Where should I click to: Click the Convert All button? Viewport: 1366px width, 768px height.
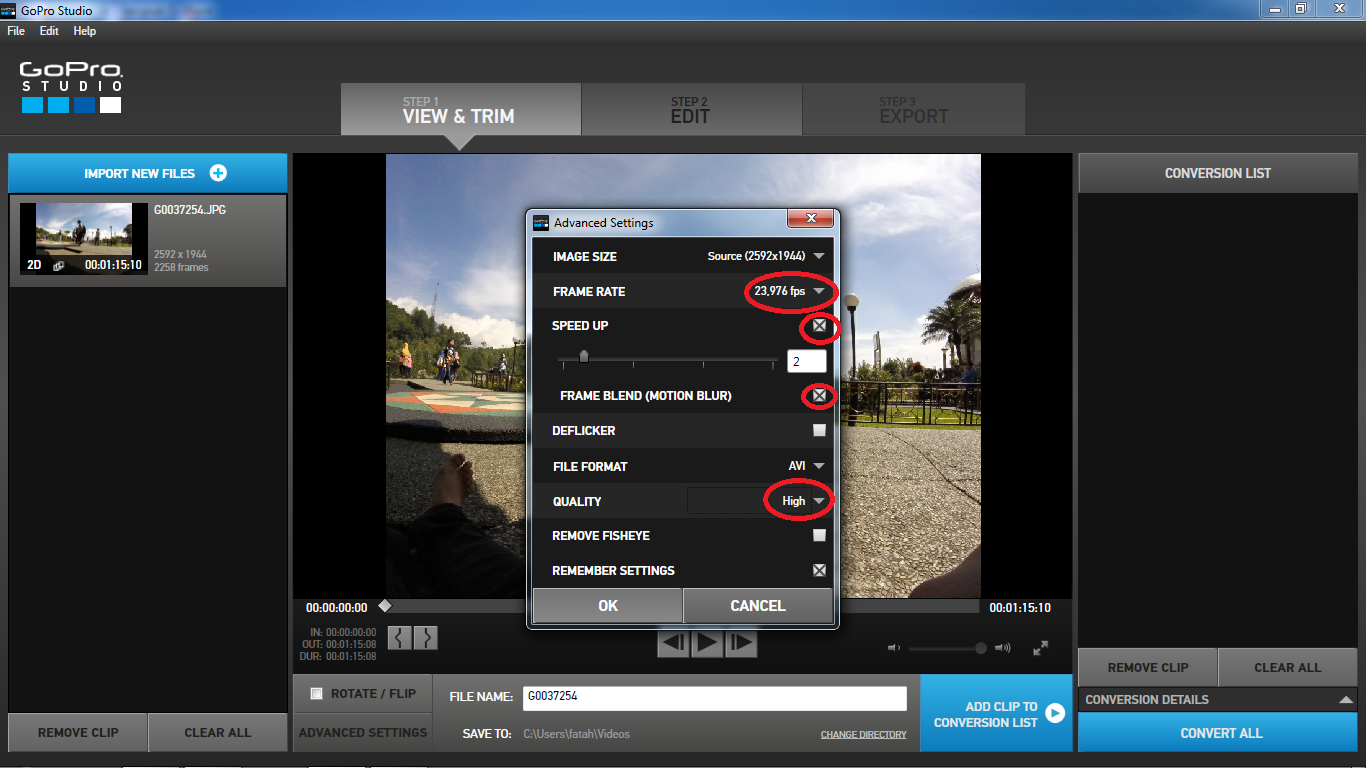tap(1217, 733)
